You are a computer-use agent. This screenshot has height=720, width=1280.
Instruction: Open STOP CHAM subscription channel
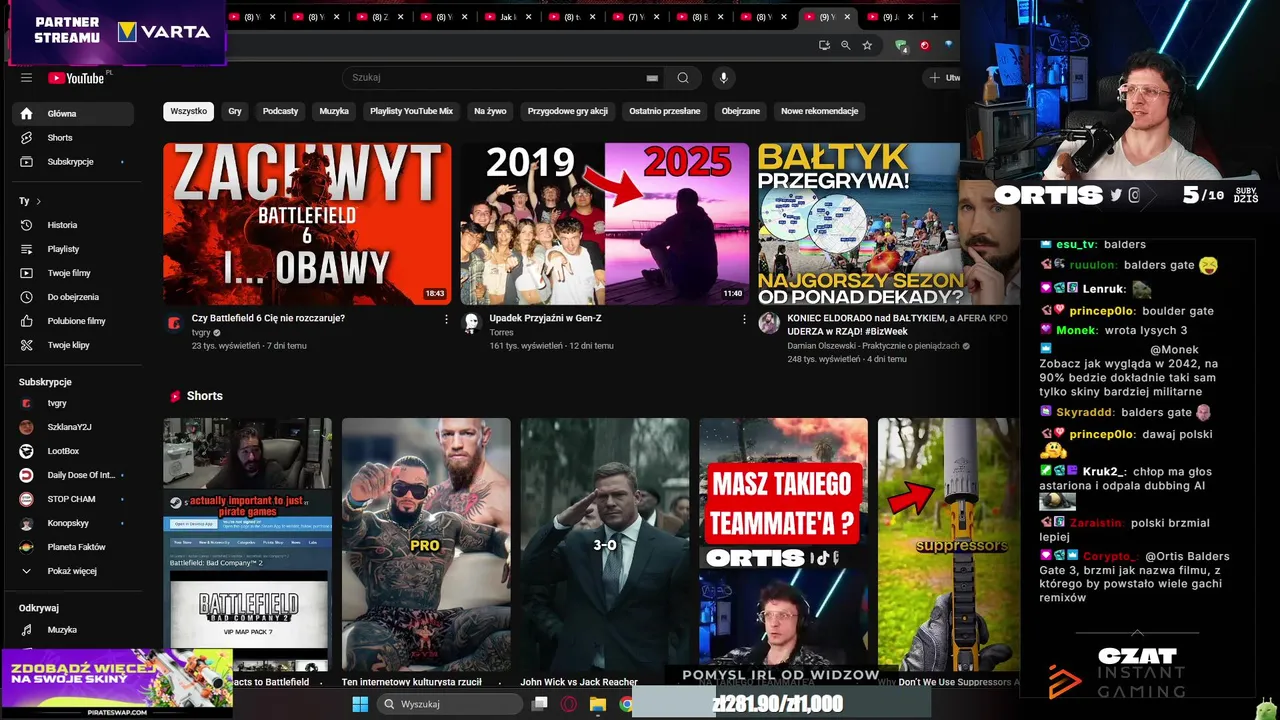pyautogui.click(x=73, y=499)
